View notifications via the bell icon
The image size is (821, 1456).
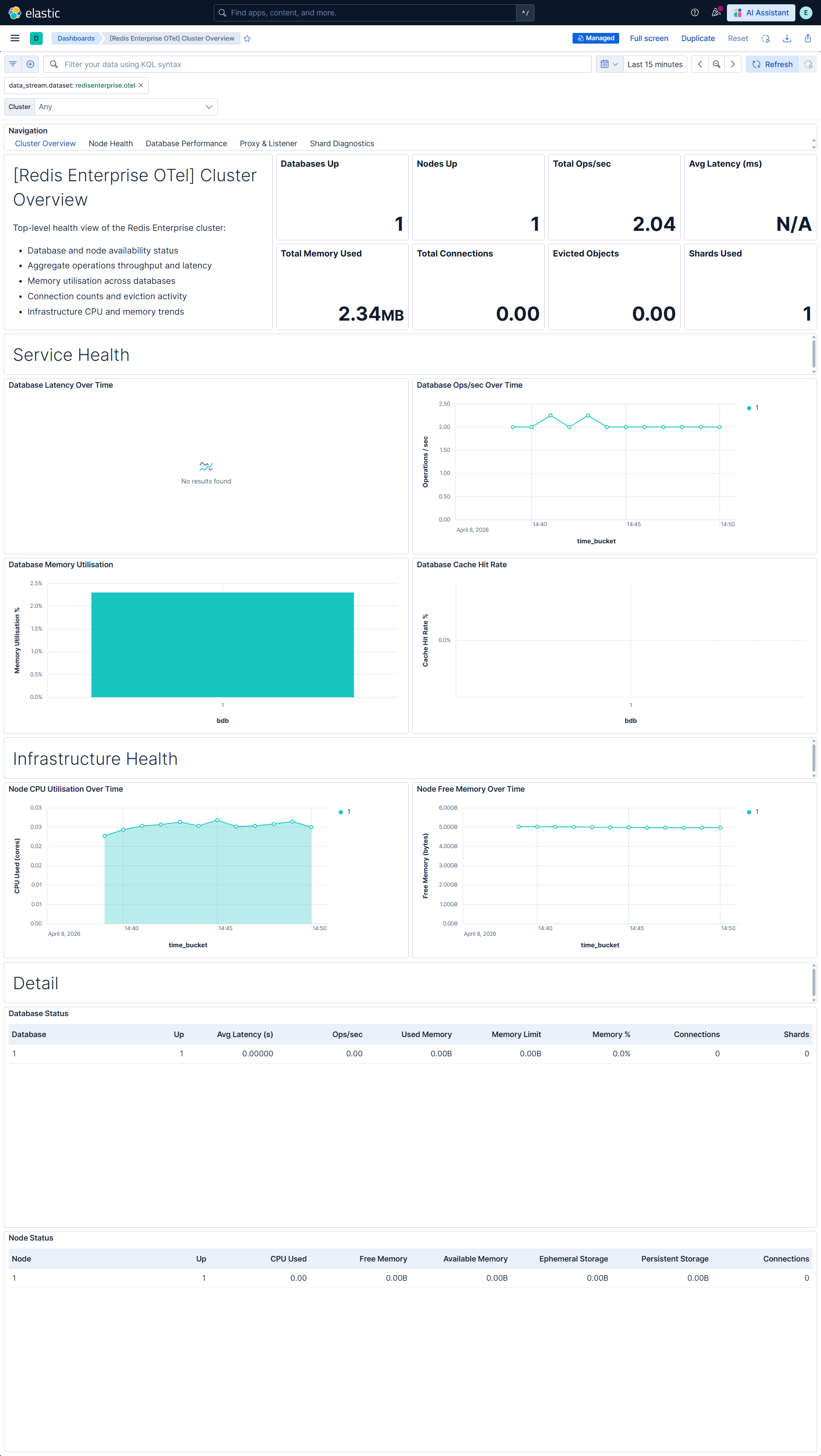715,12
